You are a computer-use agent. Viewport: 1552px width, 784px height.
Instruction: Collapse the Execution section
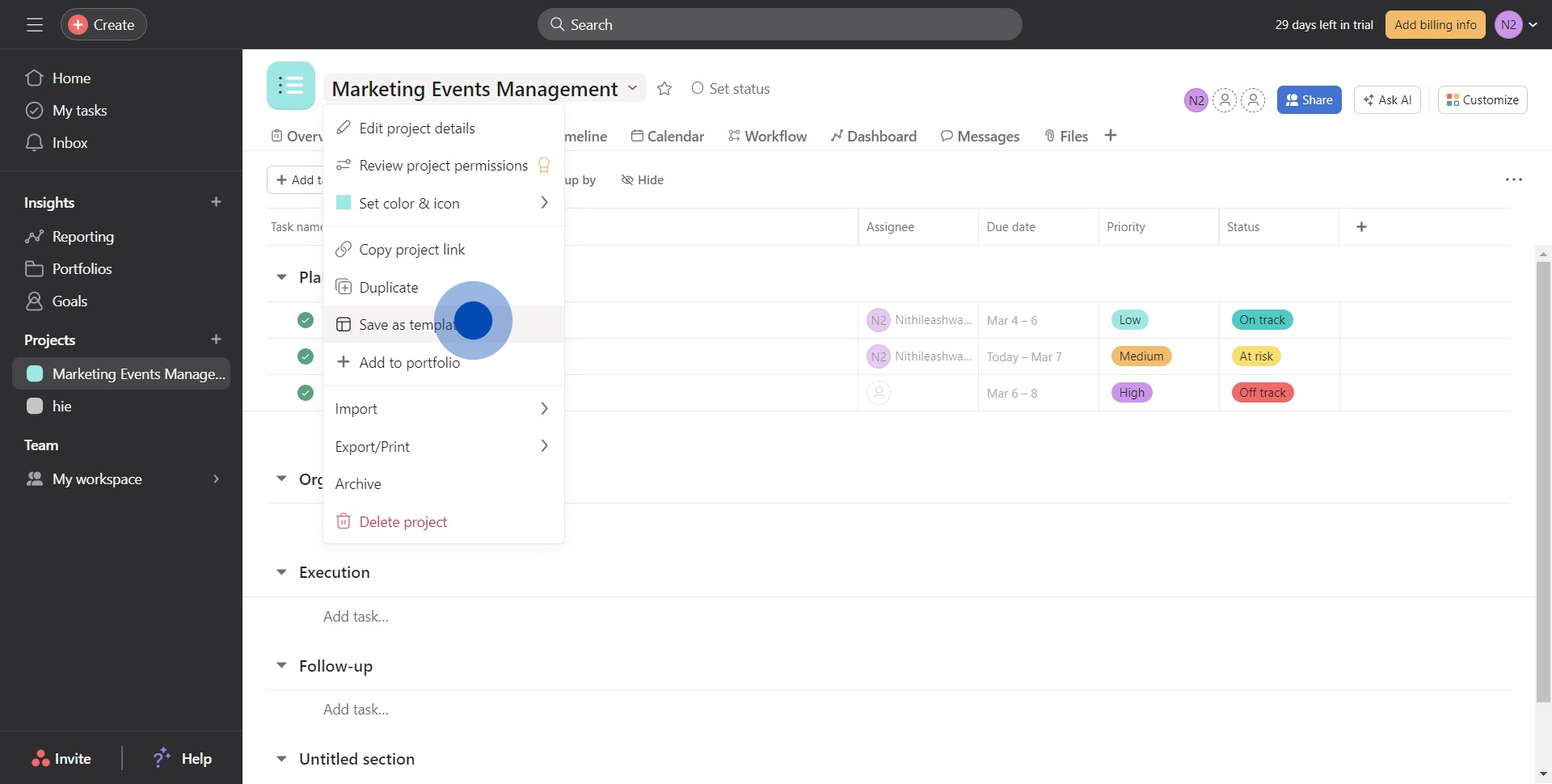click(281, 572)
